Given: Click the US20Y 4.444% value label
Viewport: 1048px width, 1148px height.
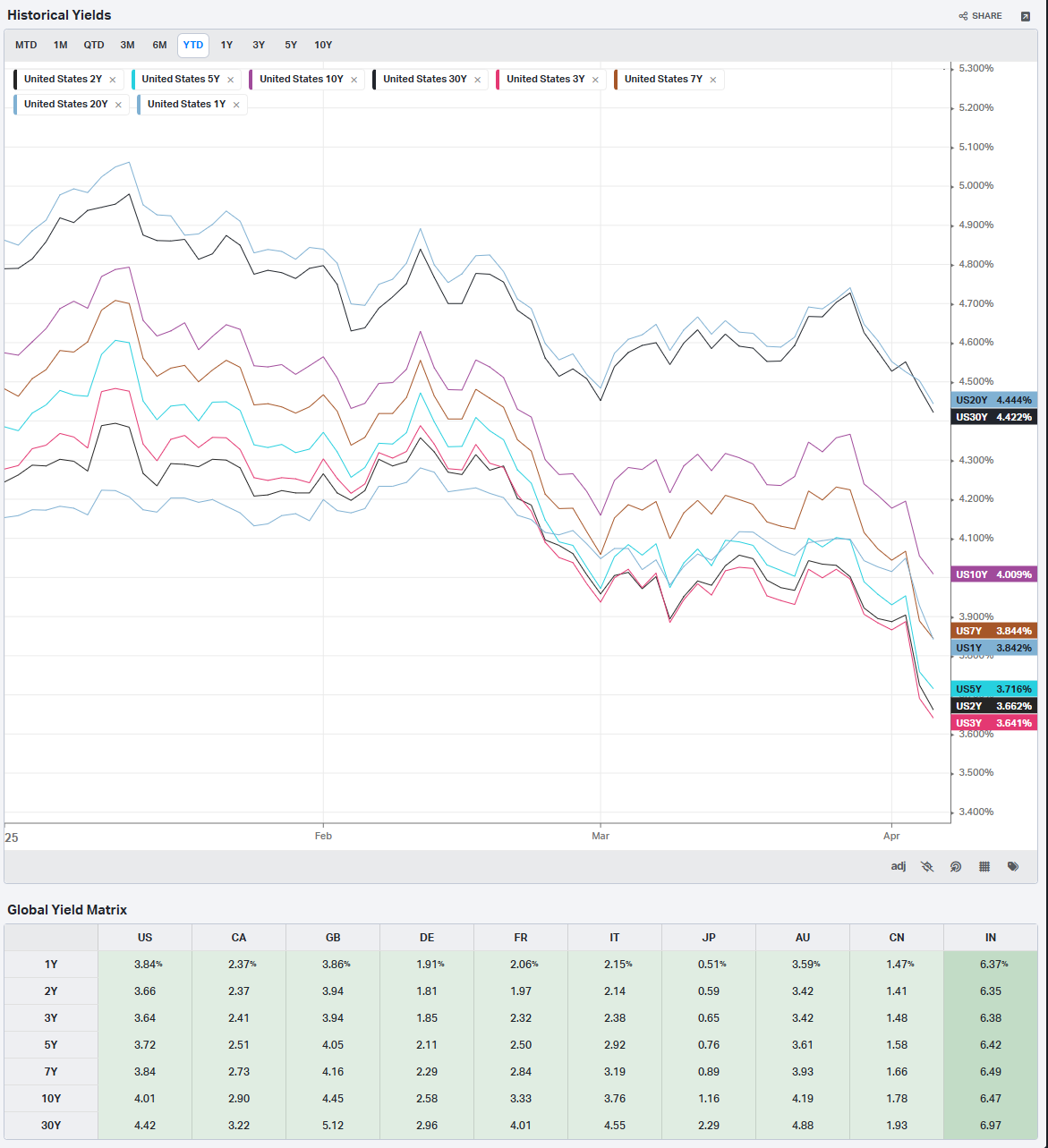Looking at the screenshot, I should click(994, 400).
